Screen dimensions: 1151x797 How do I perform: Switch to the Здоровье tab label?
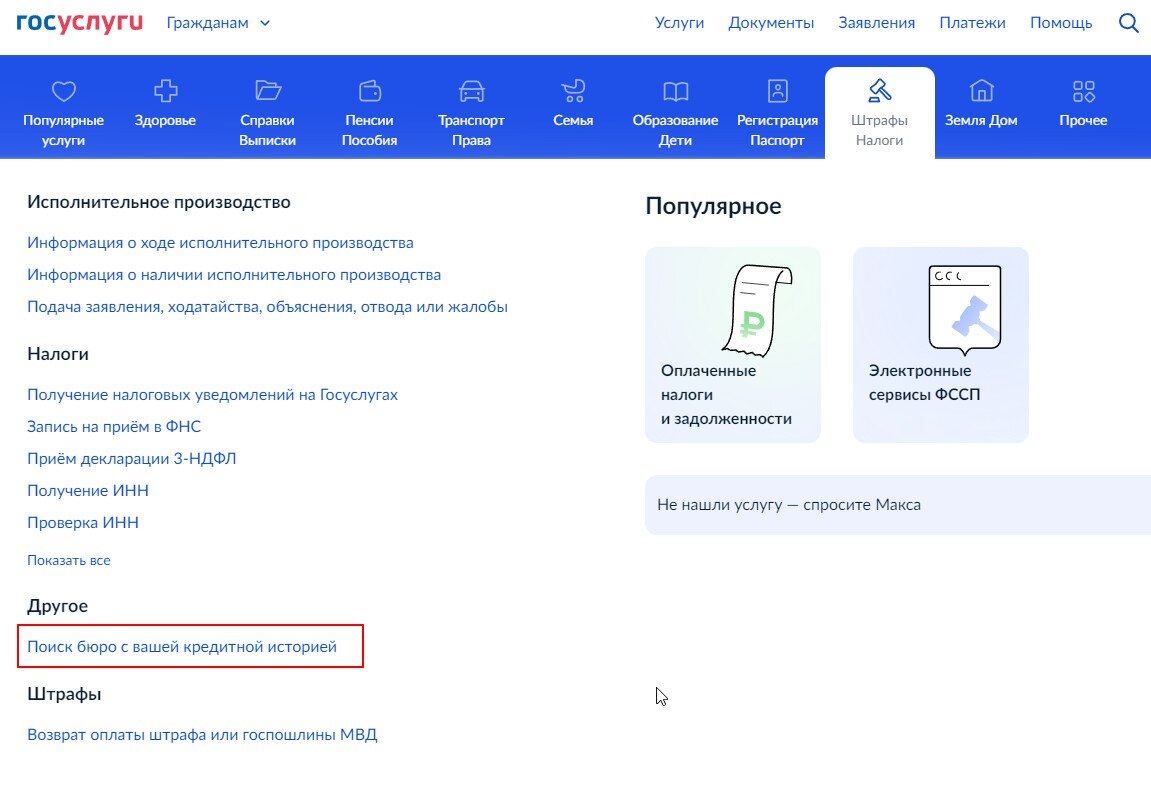pos(165,120)
